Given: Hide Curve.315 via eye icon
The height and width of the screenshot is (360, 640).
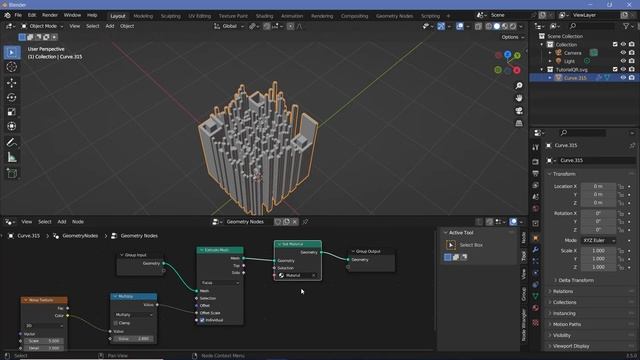Looking at the screenshot, I should 623,78.
